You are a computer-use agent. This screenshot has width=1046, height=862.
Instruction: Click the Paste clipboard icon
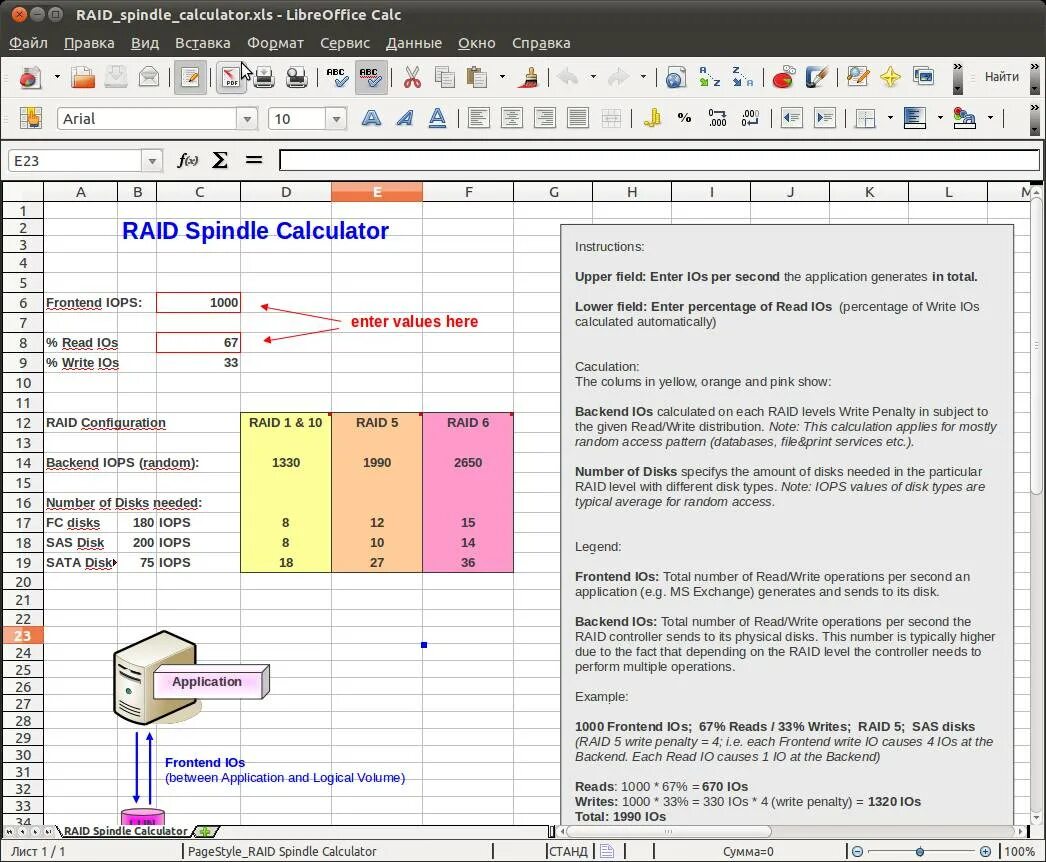pos(477,77)
